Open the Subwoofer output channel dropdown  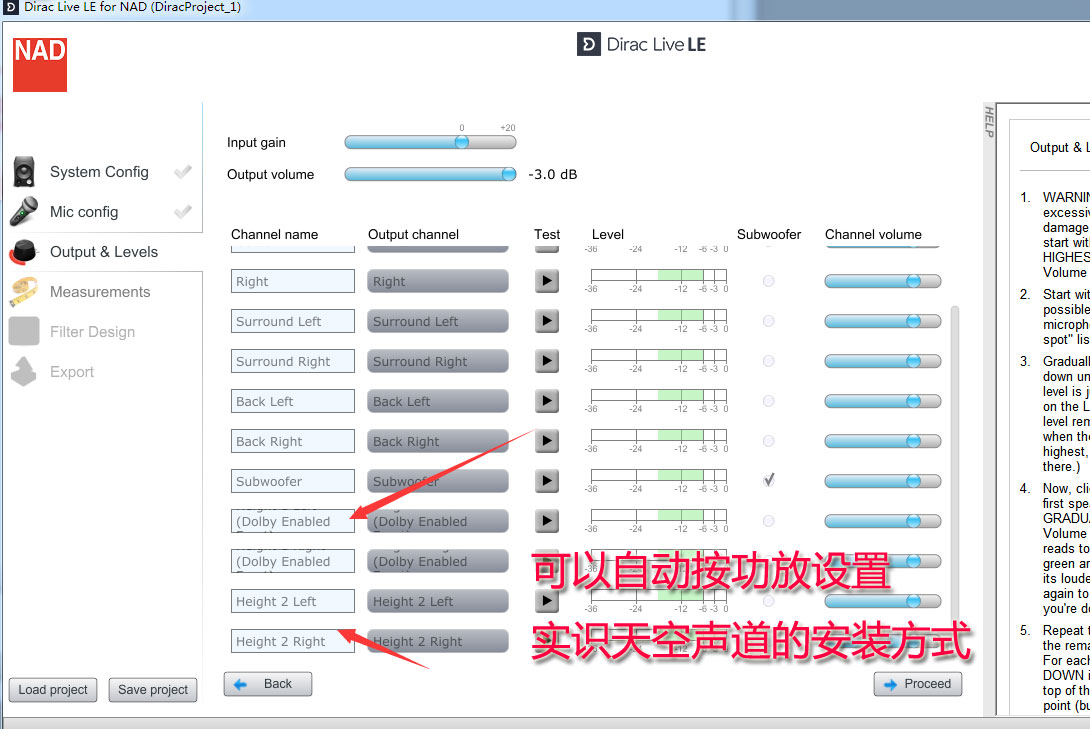point(437,481)
